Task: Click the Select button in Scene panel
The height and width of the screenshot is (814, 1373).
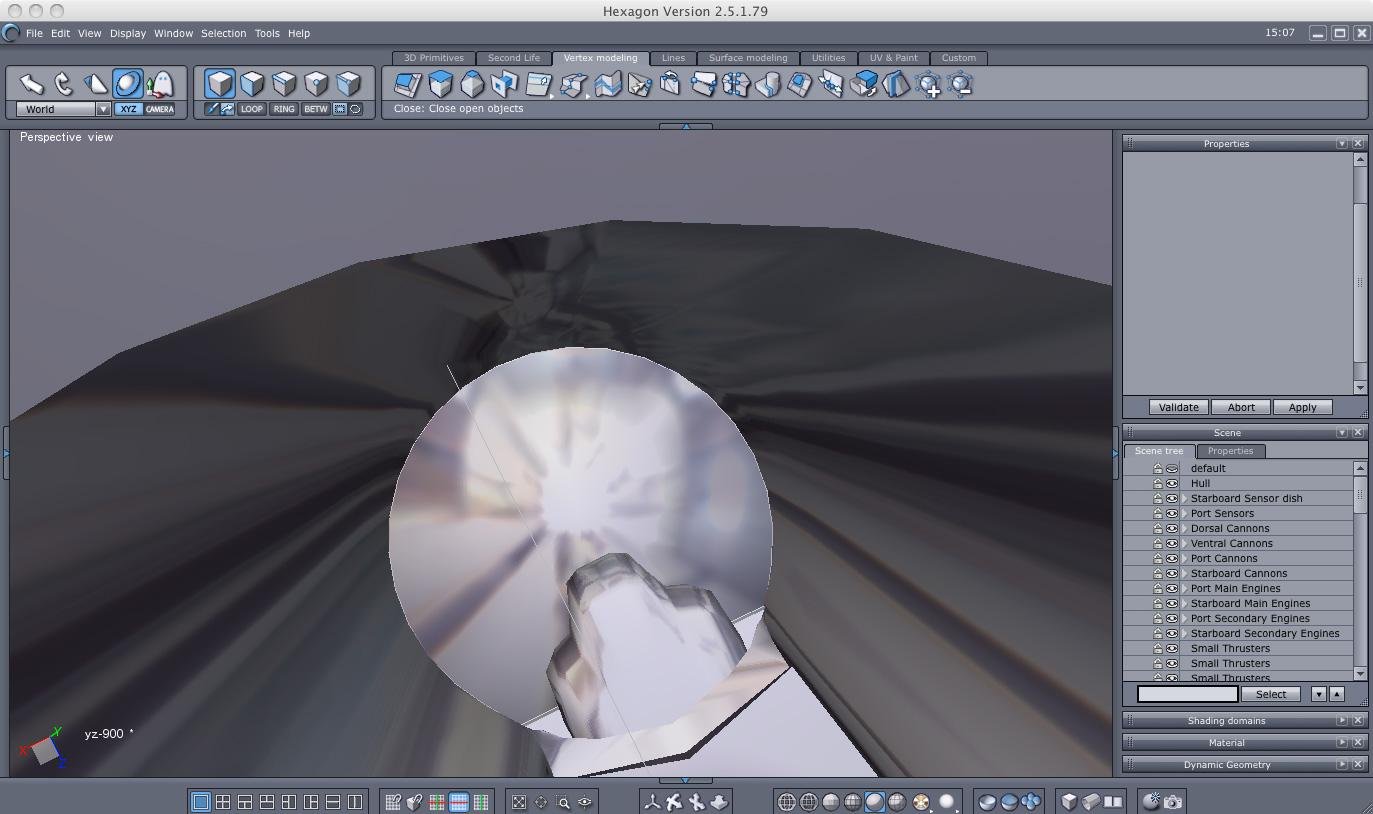Action: coord(1270,694)
